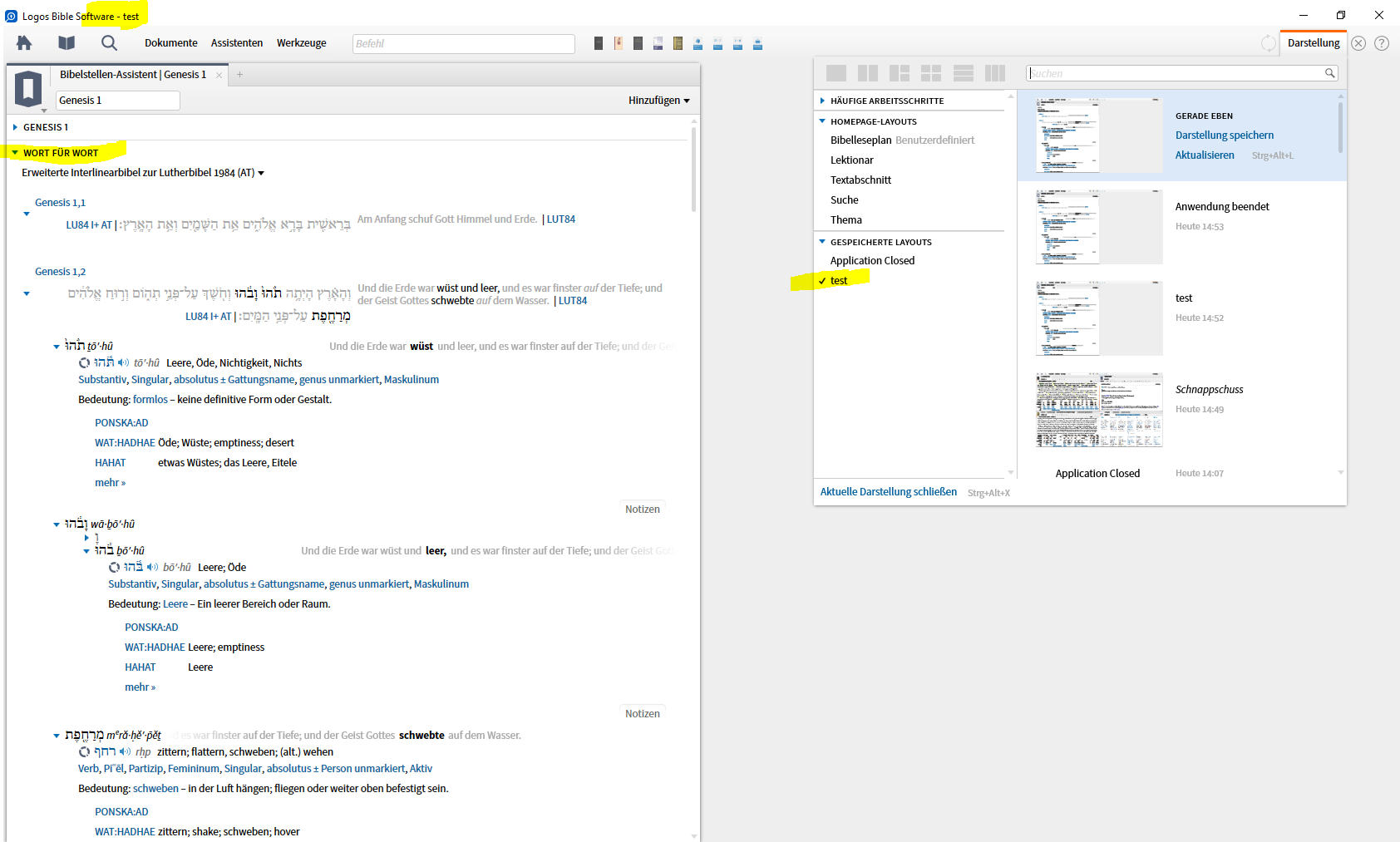This screenshot has width=1400, height=842.
Task: Click the Befehl command input box
Action: point(464,44)
